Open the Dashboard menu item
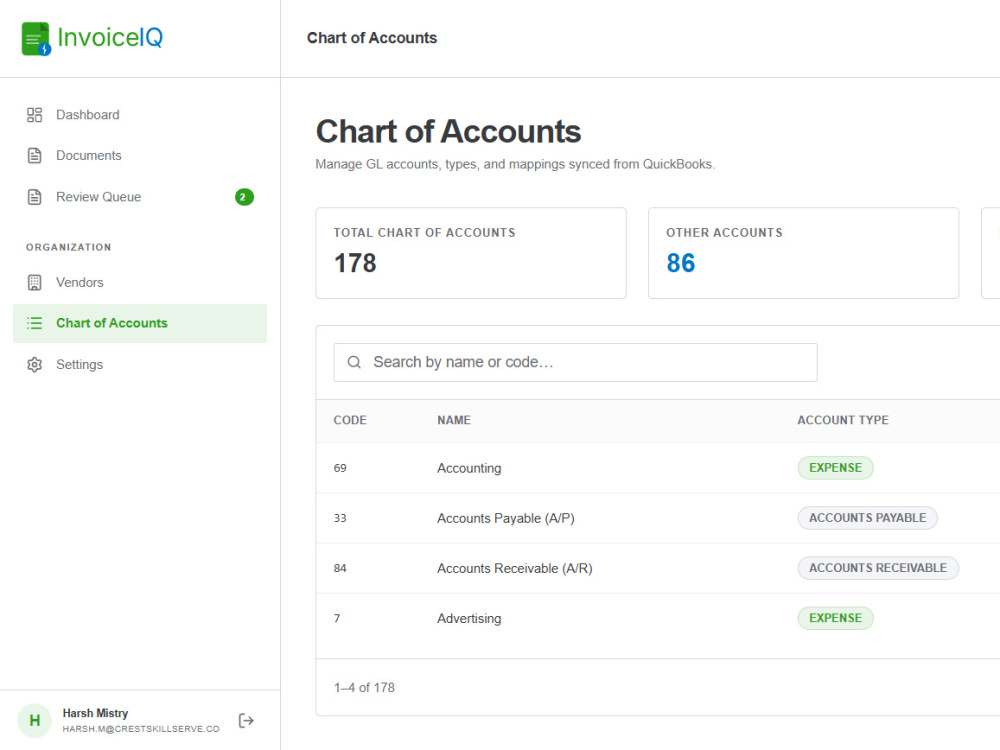Image resolution: width=1000 pixels, height=750 pixels. tap(140, 115)
